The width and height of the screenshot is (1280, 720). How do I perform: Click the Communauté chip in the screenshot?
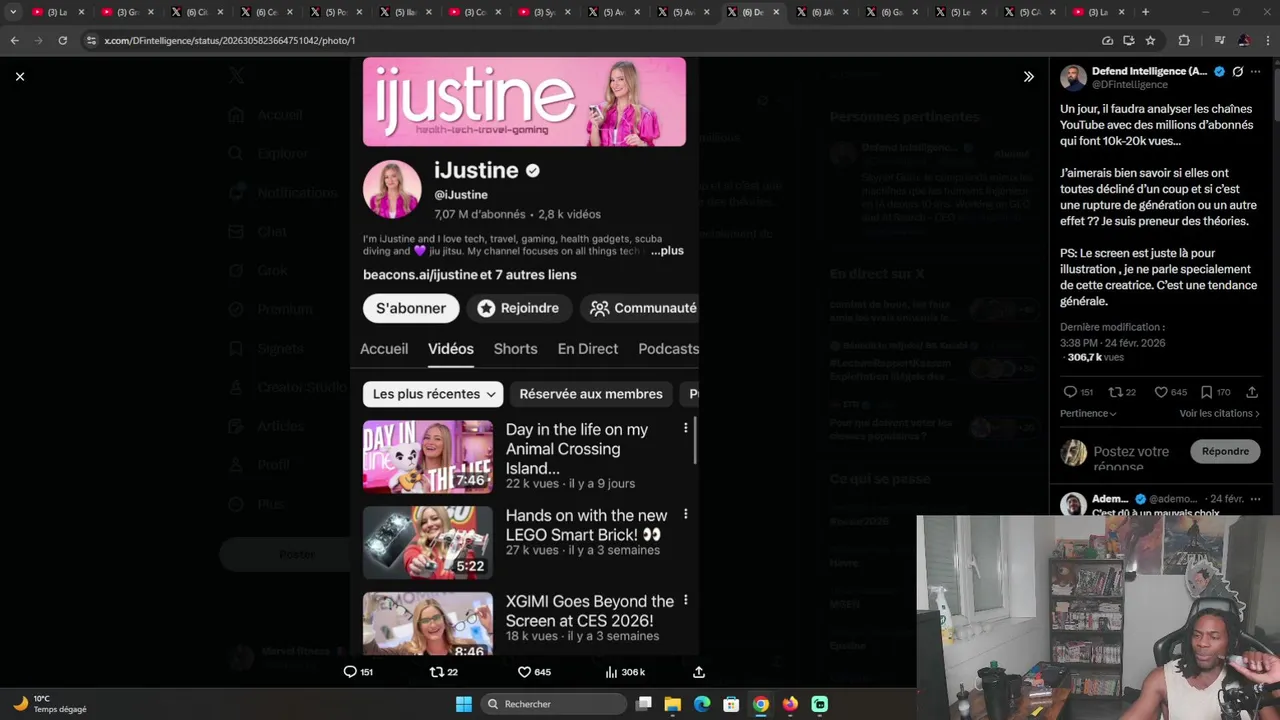[x=641, y=308]
